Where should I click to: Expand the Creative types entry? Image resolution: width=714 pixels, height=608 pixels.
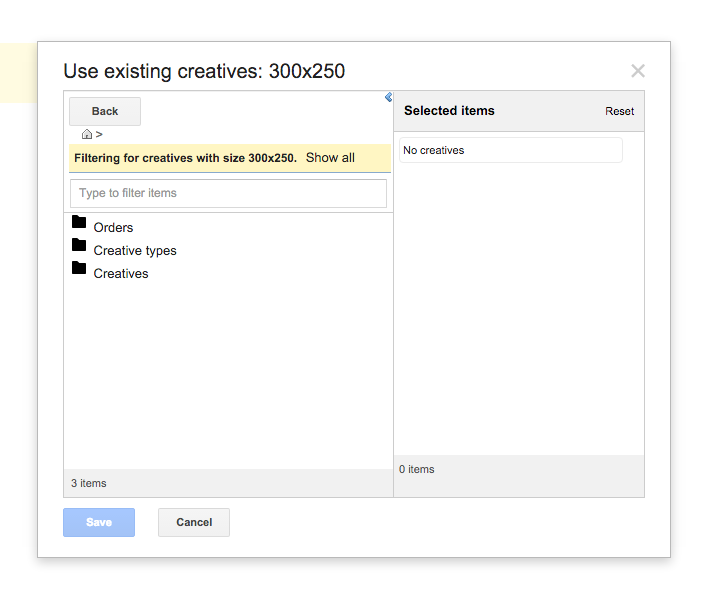click(135, 251)
